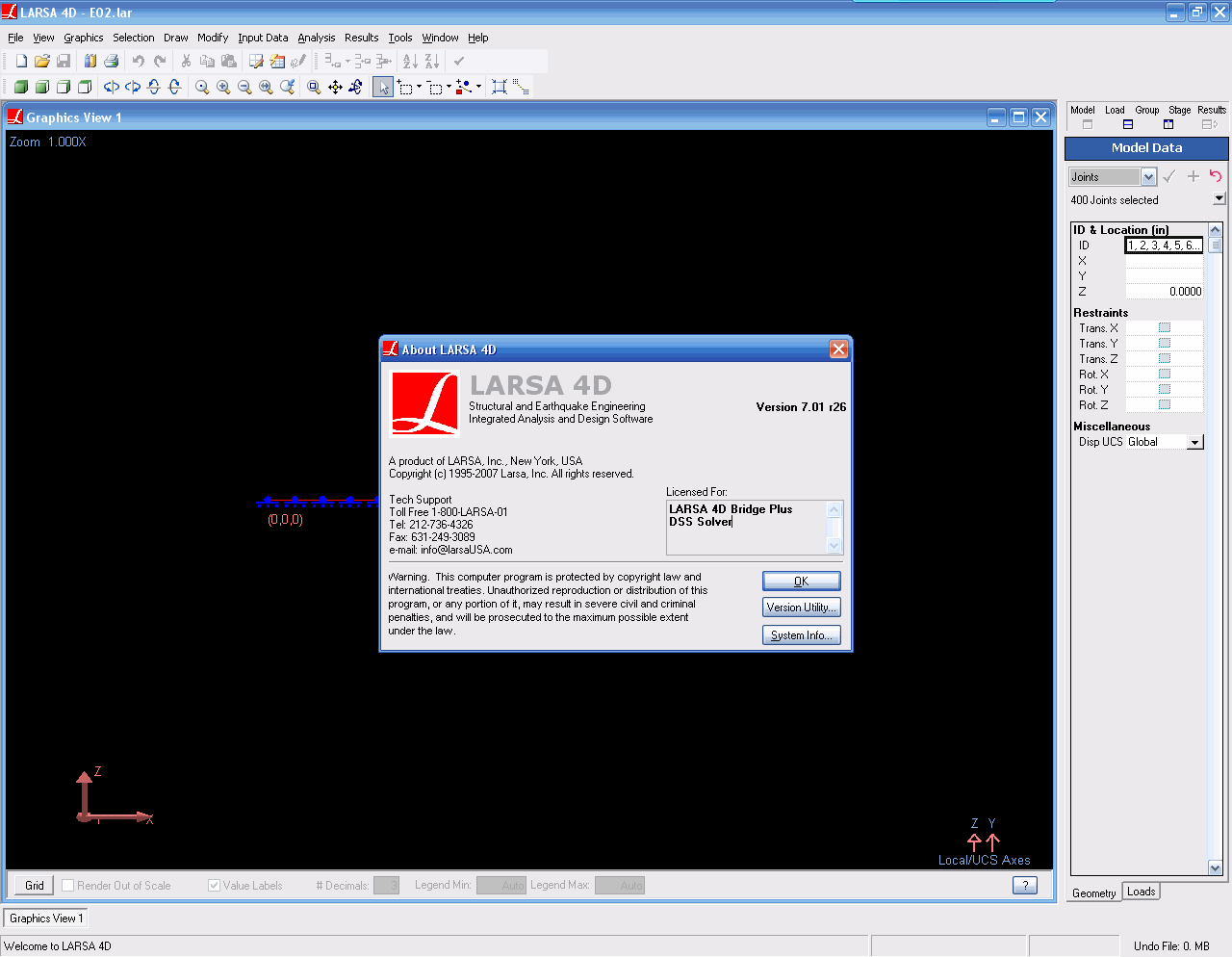1232x957 pixels.
Task: Sort ascending with the A-Z icon
Action: pos(410,61)
